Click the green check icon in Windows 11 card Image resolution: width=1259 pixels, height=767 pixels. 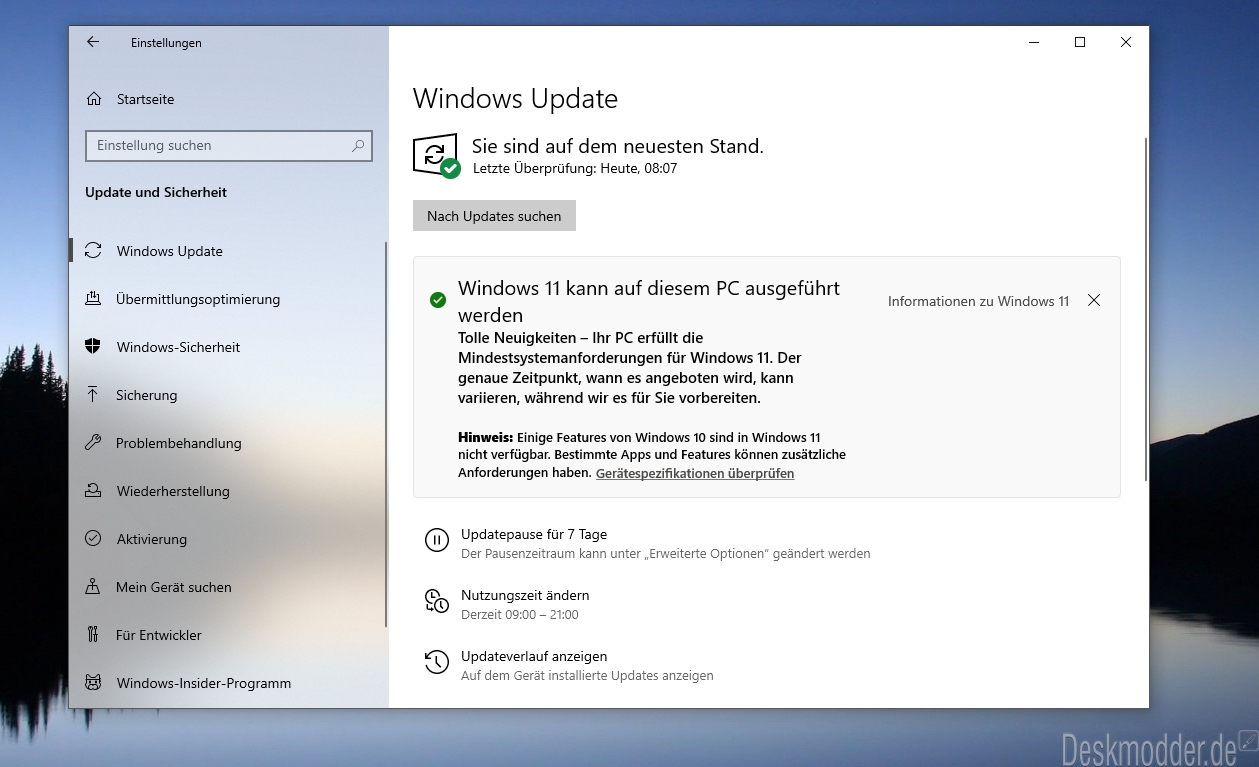tap(437, 300)
